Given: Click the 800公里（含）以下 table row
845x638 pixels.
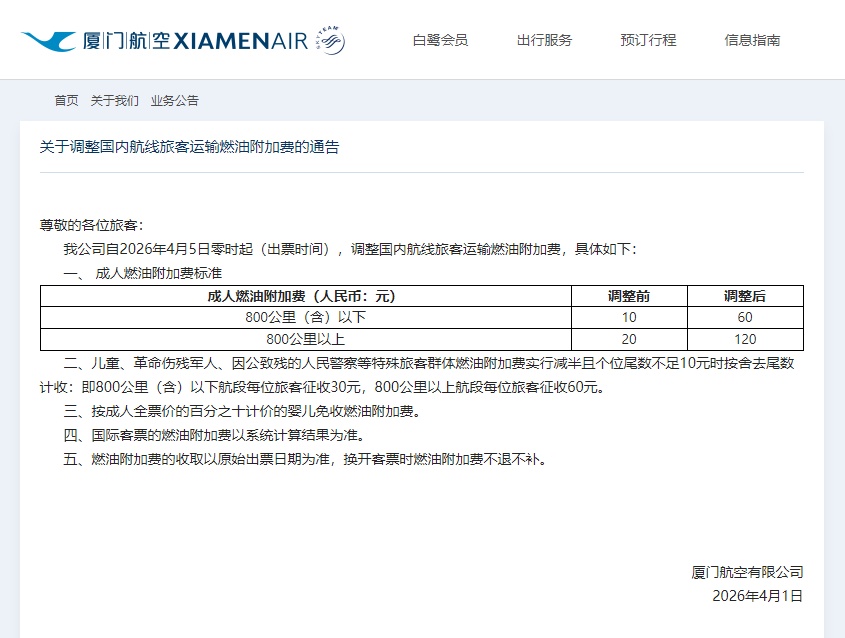Looking at the screenshot, I should (x=305, y=318).
